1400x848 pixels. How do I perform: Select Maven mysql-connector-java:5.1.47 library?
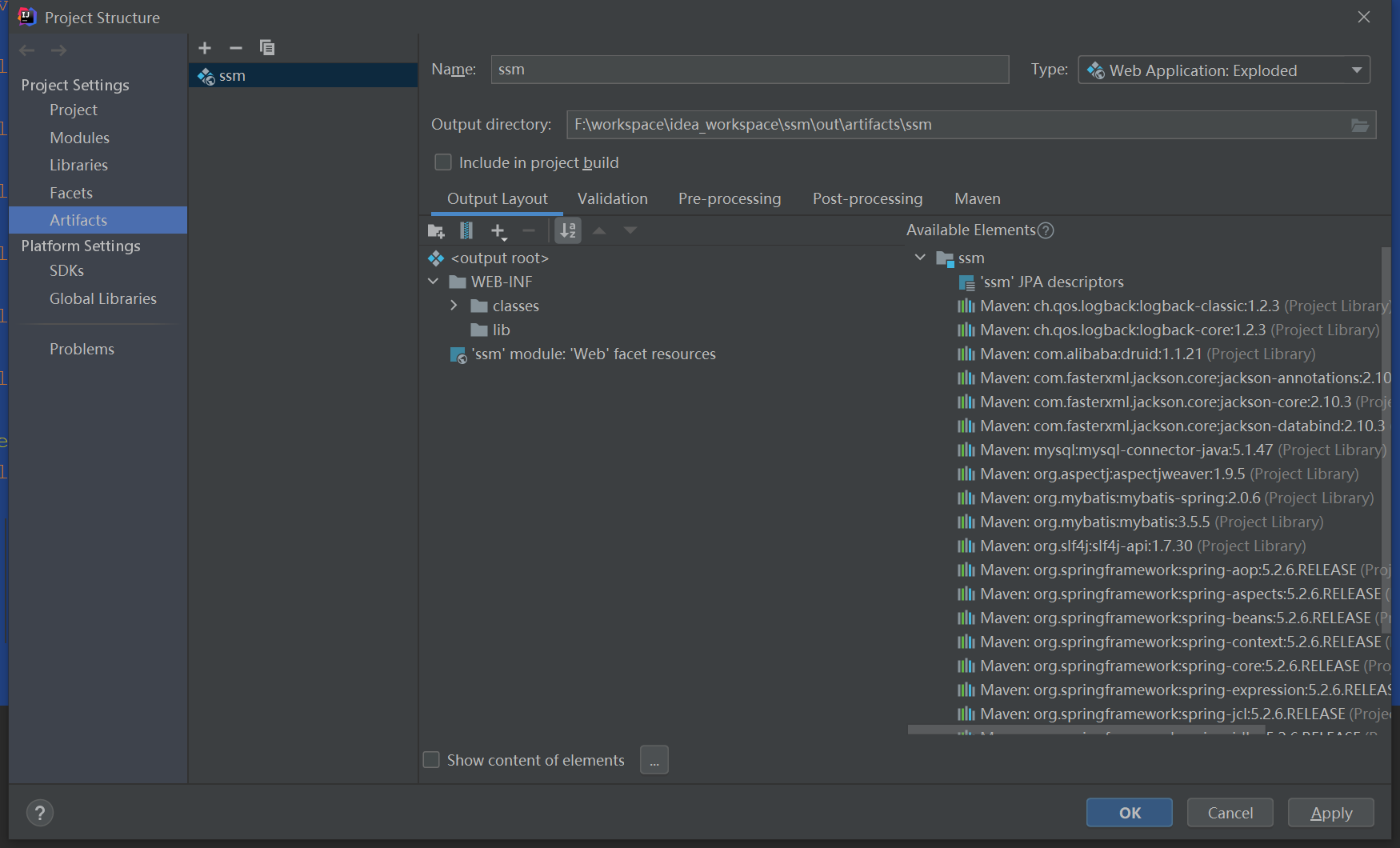[1172, 450]
